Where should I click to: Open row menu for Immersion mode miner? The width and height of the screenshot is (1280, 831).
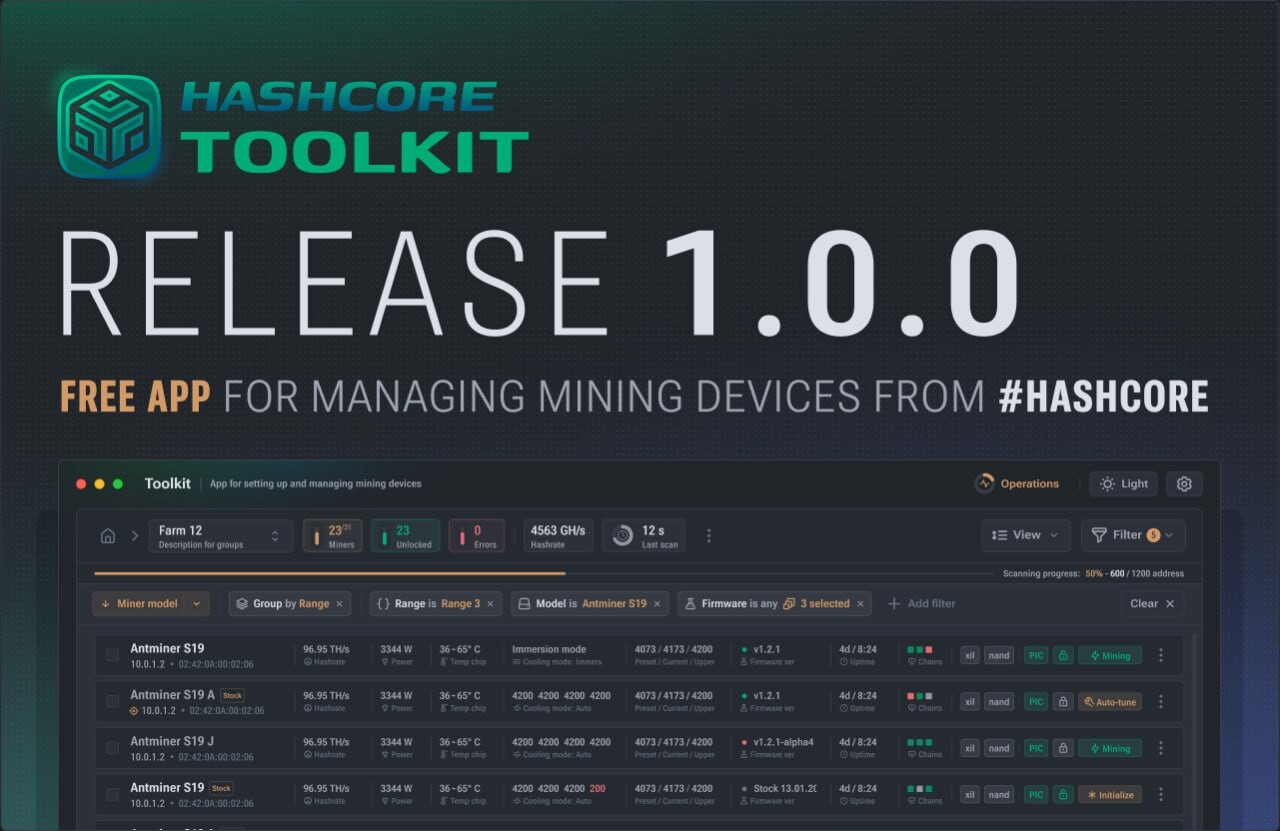[x=1161, y=656]
